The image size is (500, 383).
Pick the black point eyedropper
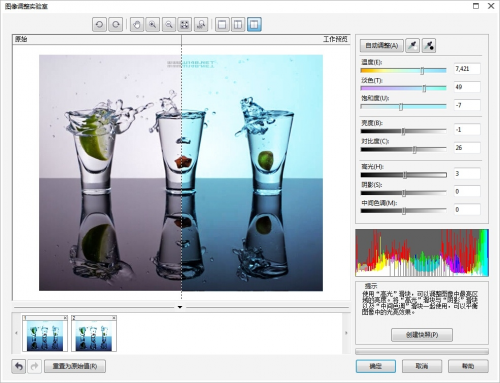pyautogui.click(x=429, y=45)
